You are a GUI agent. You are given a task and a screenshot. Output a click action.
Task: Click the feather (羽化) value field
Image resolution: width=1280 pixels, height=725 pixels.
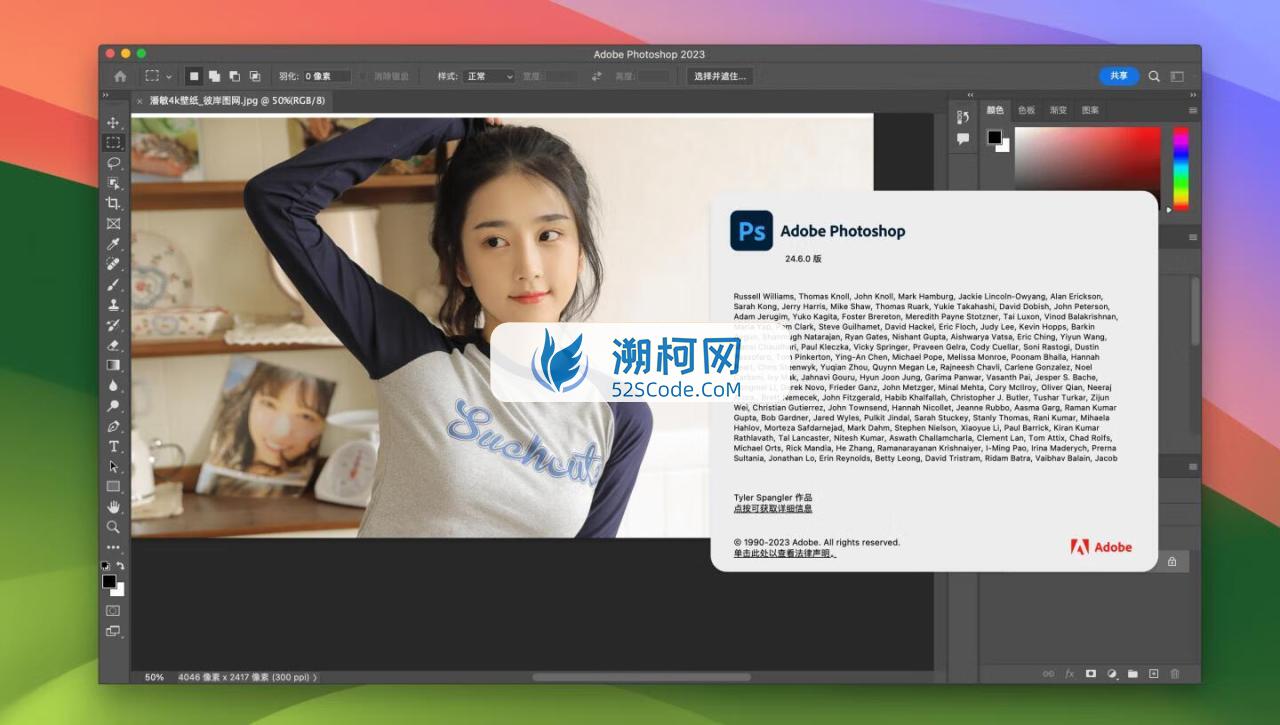pos(327,76)
